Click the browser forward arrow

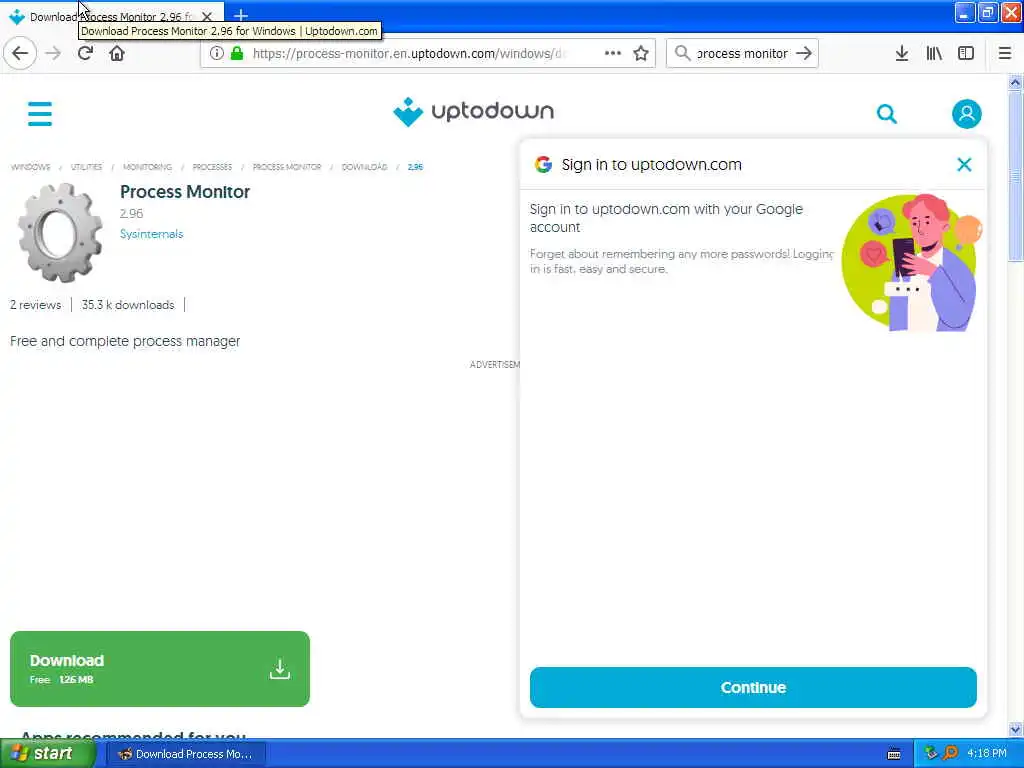pos(53,54)
